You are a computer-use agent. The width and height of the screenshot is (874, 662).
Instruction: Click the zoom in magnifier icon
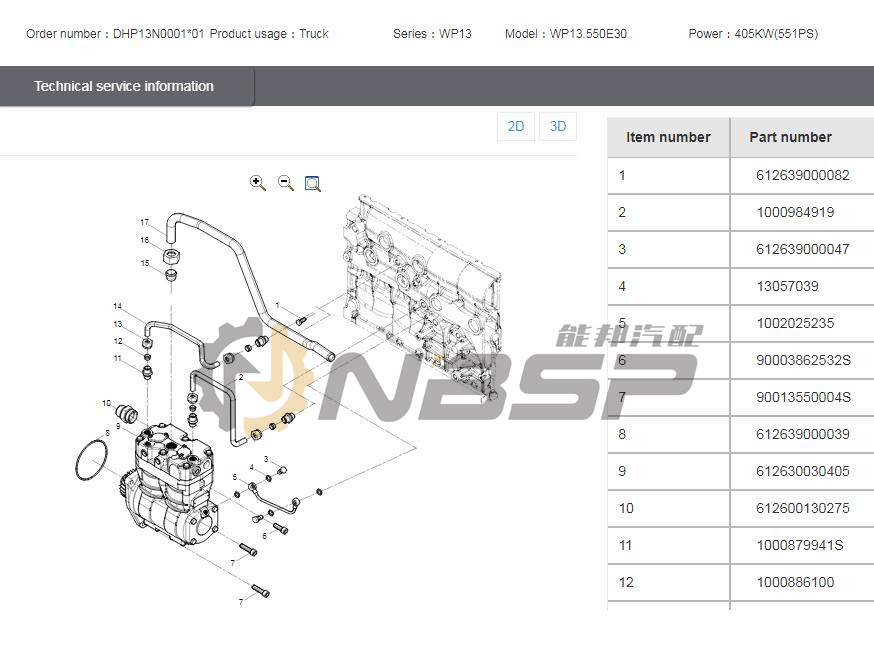click(x=258, y=183)
